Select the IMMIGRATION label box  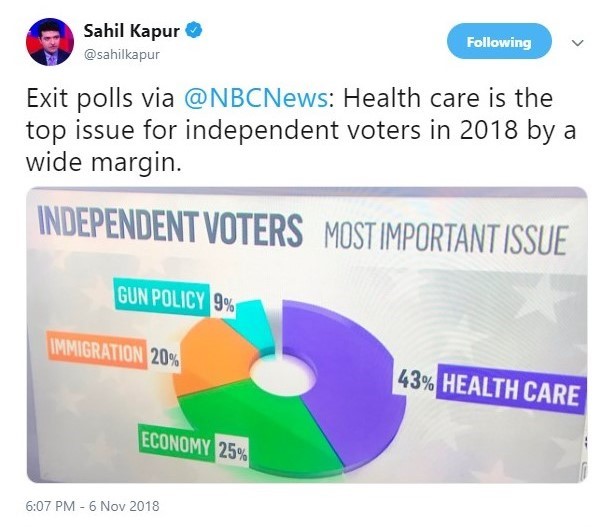96,350
